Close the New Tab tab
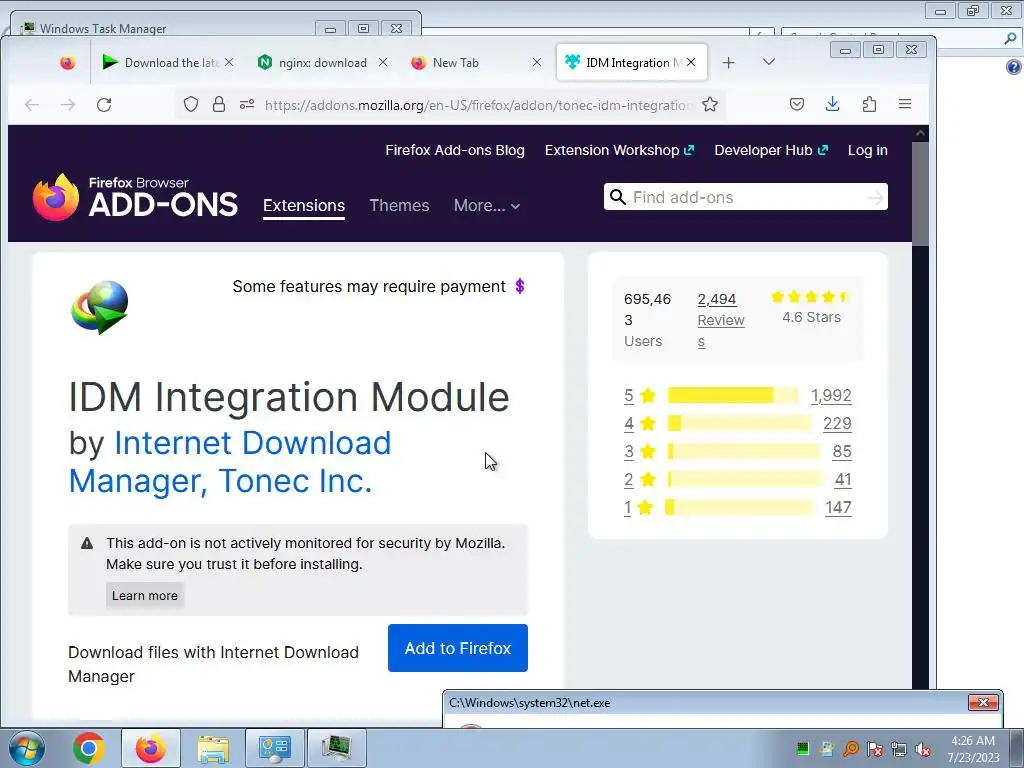The height and width of the screenshot is (768, 1024). [x=537, y=62]
